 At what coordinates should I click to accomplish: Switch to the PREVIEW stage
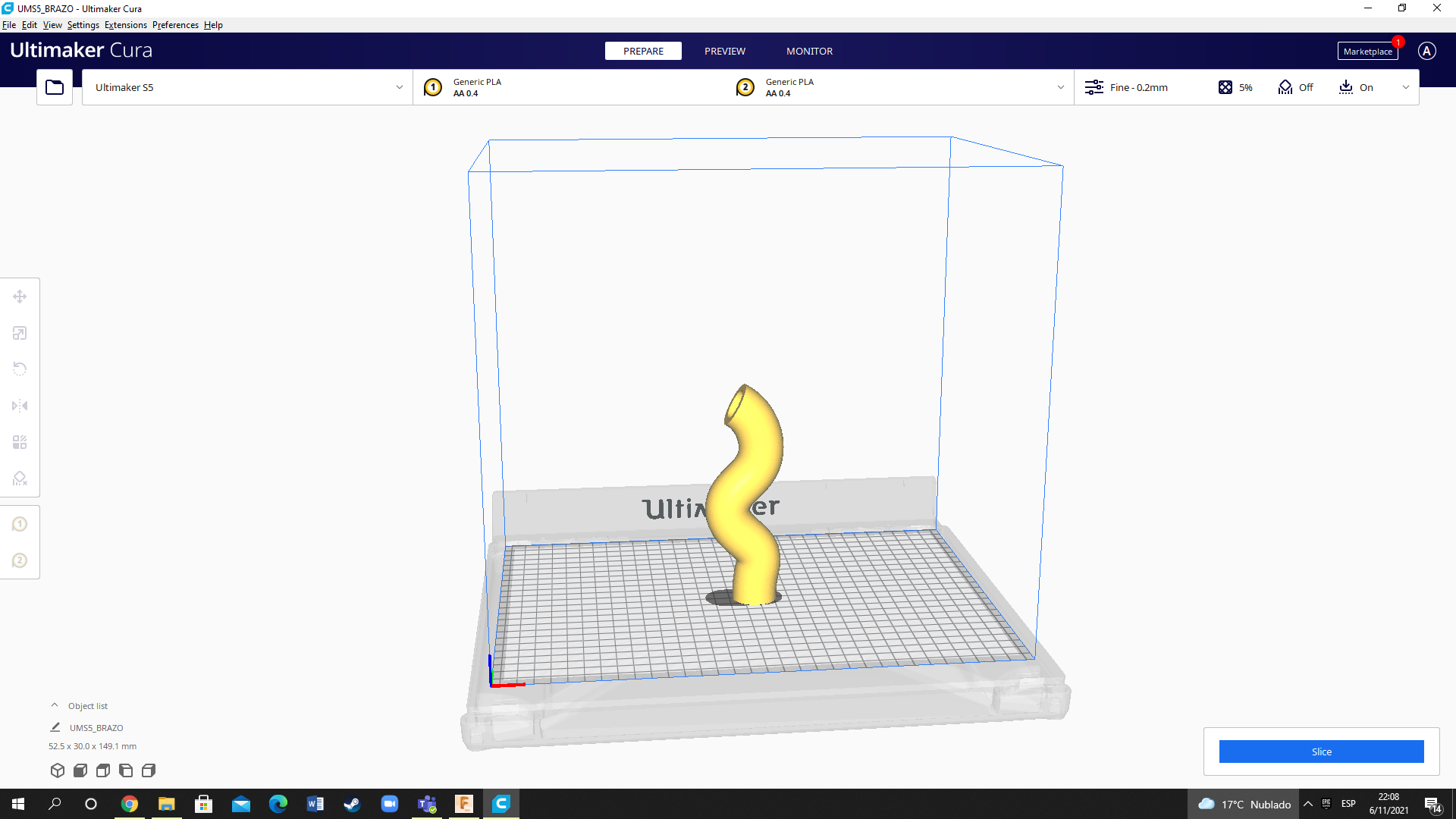725,51
